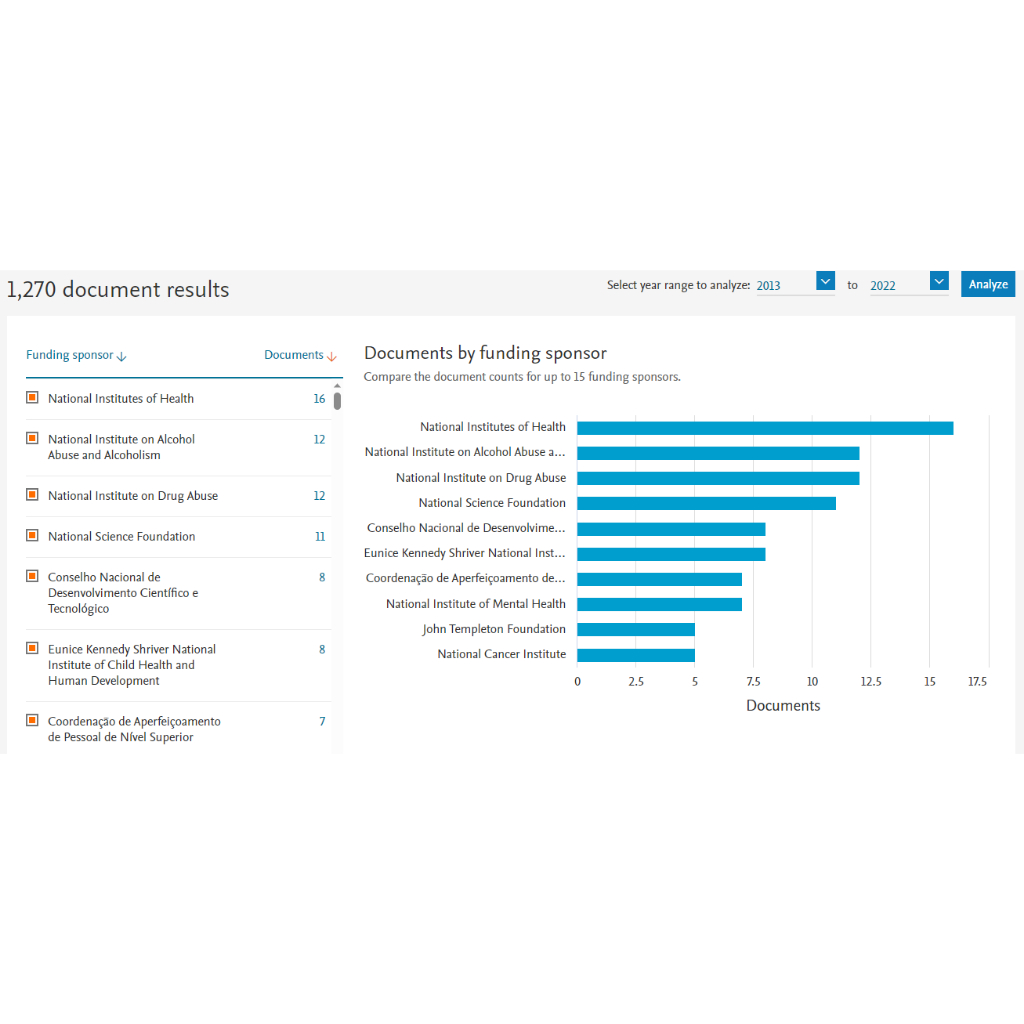The width and height of the screenshot is (1024, 1024).
Task: Click the sponsor list scrollbar thumb
Action: point(337,400)
